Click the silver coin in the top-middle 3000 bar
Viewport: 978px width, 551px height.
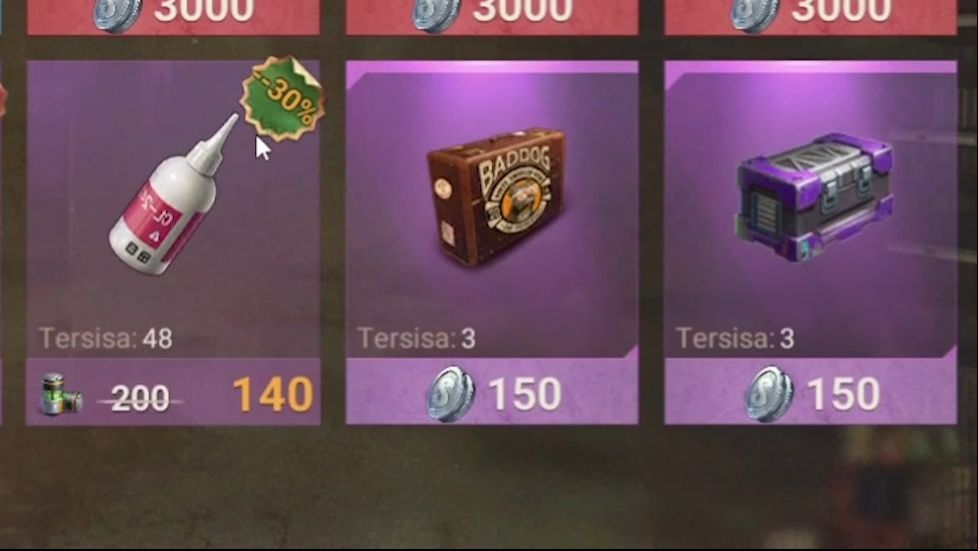[x=435, y=14]
